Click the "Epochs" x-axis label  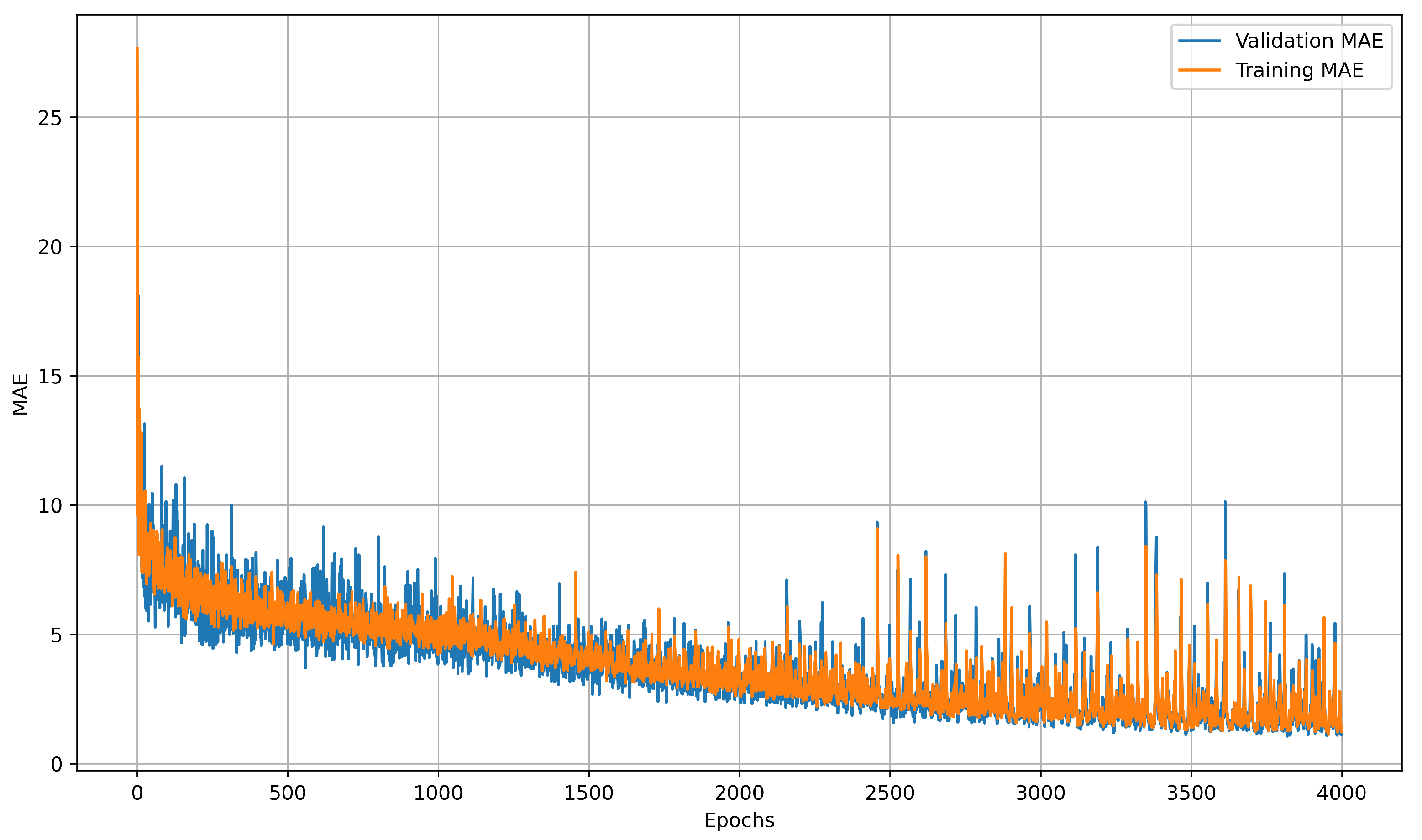pos(739,820)
